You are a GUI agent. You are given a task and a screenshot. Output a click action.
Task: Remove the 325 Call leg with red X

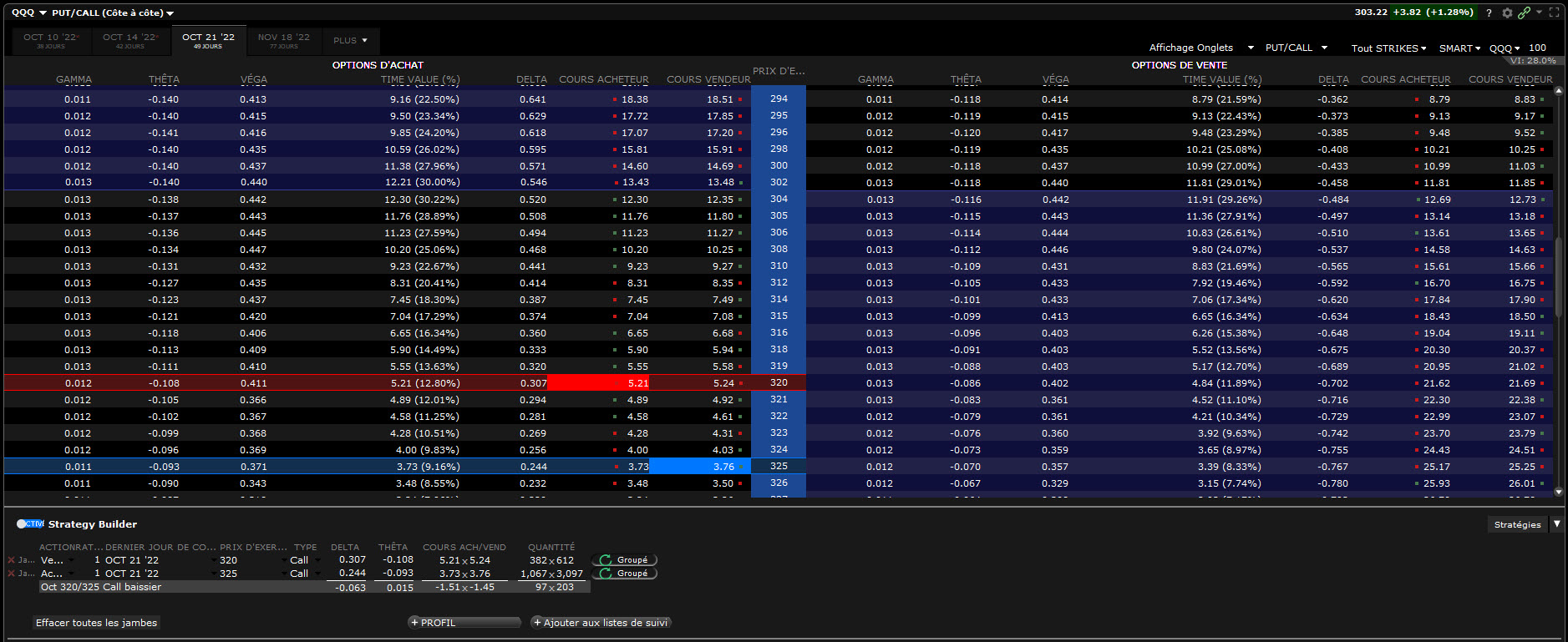pyautogui.click(x=11, y=574)
